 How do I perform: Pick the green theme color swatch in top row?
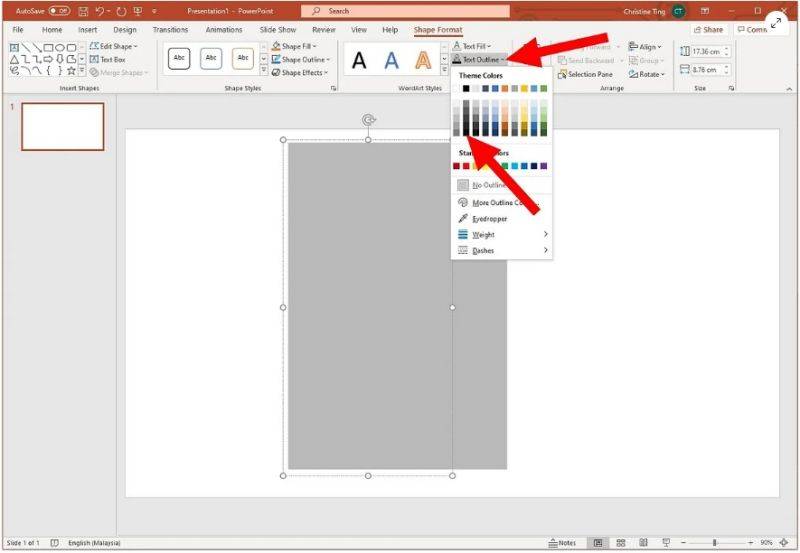tap(543, 88)
